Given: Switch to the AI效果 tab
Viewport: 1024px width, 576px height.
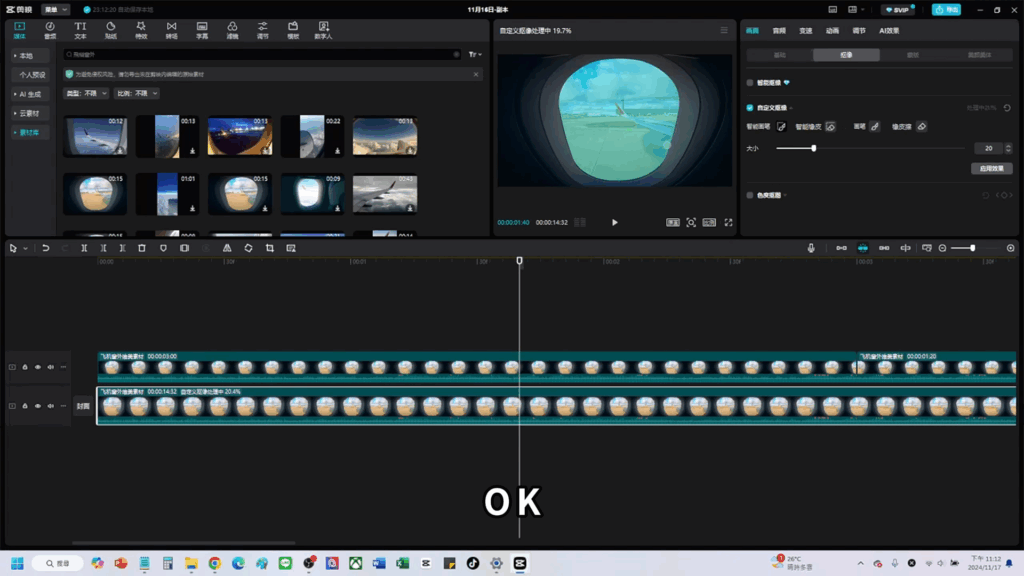Looking at the screenshot, I should [x=889, y=31].
